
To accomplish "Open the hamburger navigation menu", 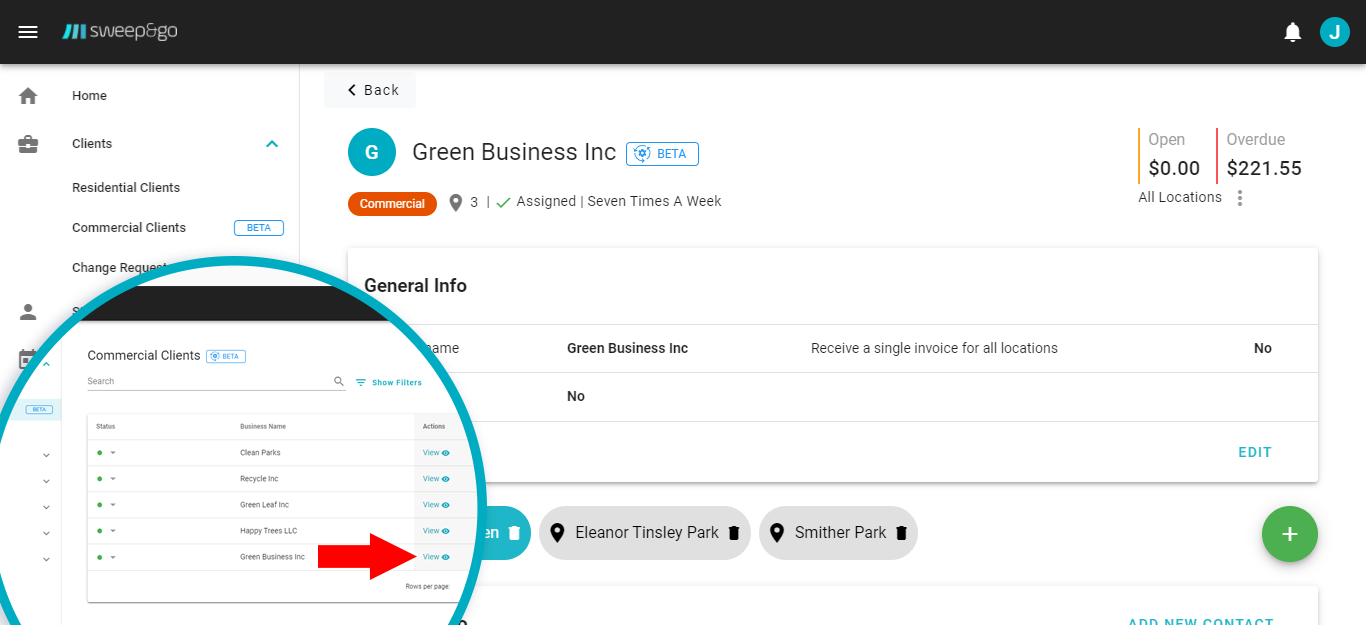I will point(28,32).
